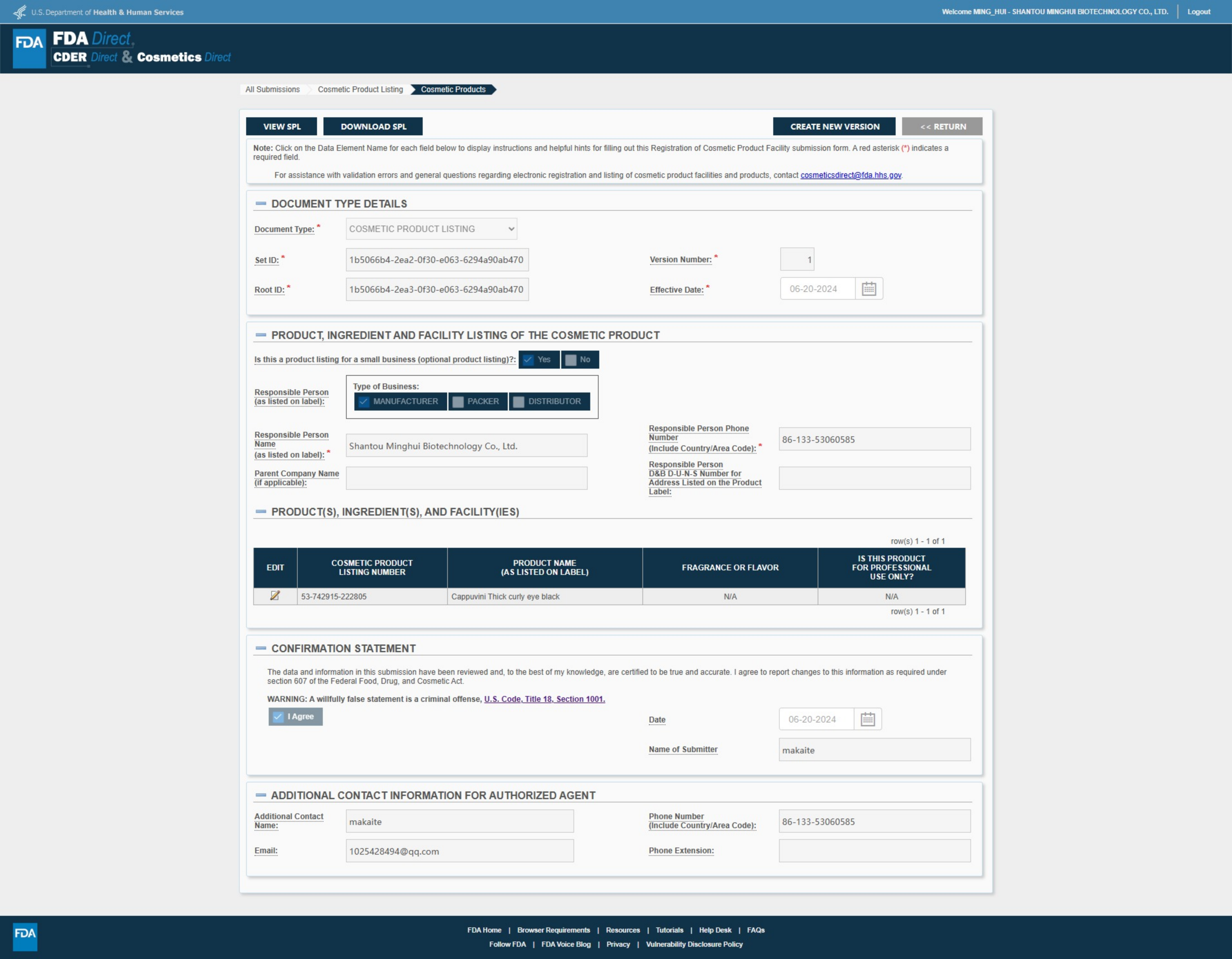Collapse the Product, Ingredient and Facility Listing section
The image size is (1232, 959).
[x=261, y=335]
